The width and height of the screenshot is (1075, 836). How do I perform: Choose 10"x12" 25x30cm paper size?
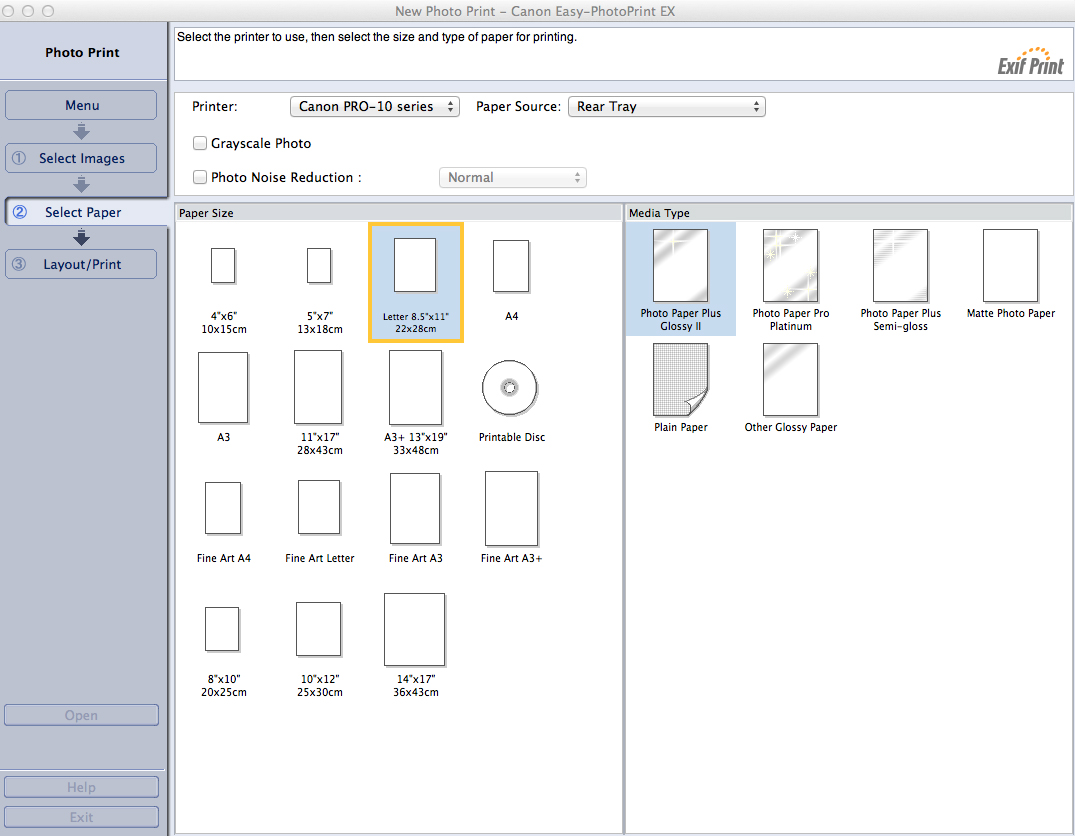(x=319, y=630)
